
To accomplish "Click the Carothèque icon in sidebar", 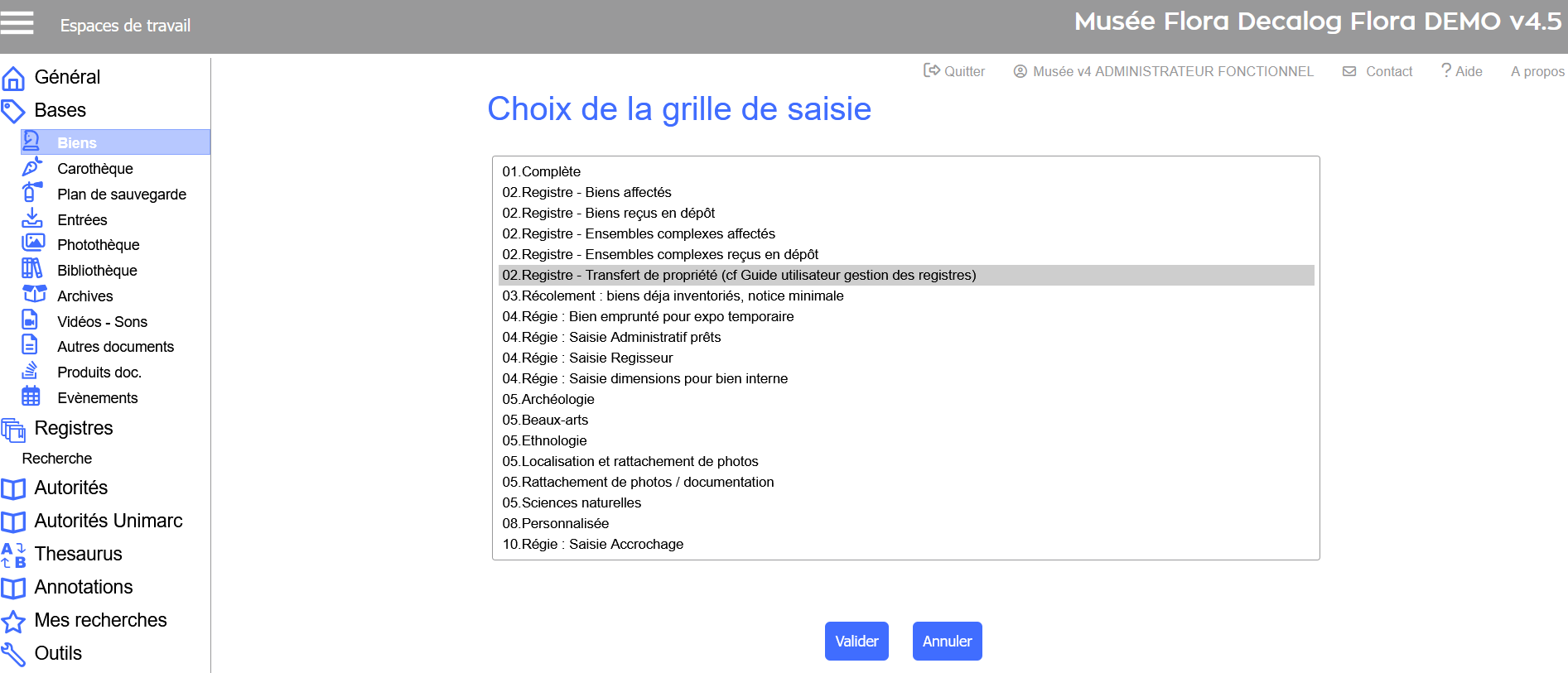I will [31, 167].
